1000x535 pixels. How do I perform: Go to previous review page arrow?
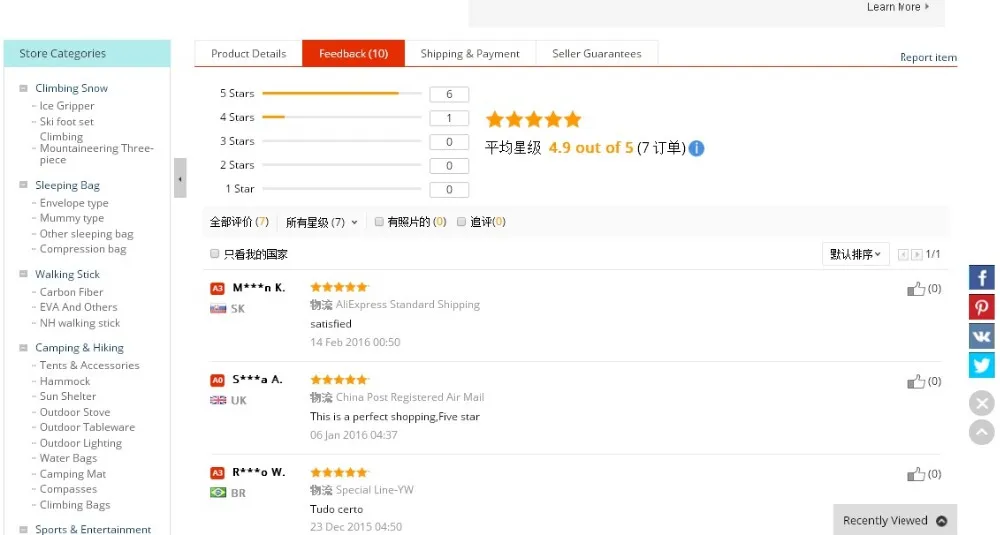903,254
